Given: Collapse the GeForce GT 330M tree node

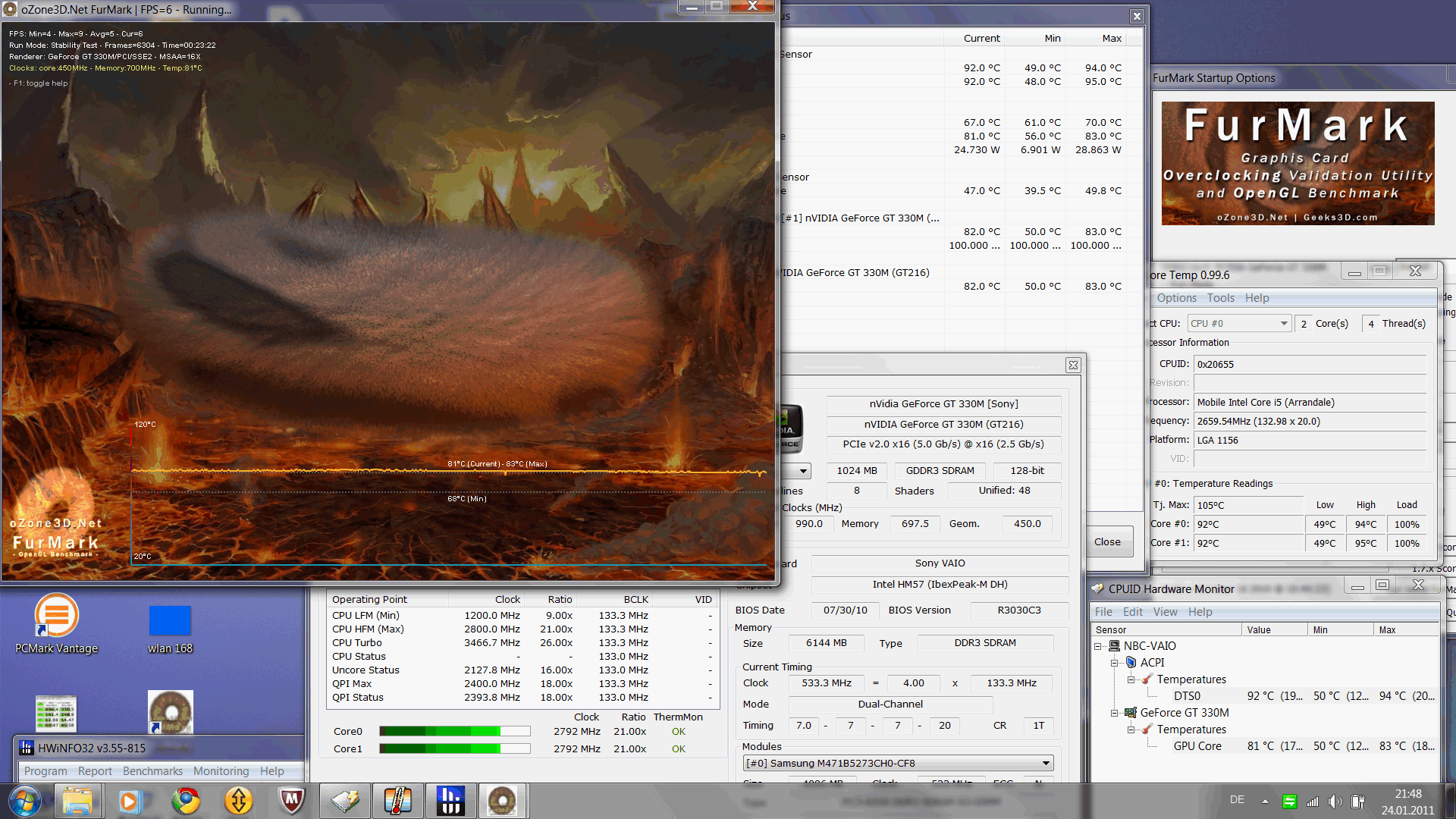Looking at the screenshot, I should 1115,713.
